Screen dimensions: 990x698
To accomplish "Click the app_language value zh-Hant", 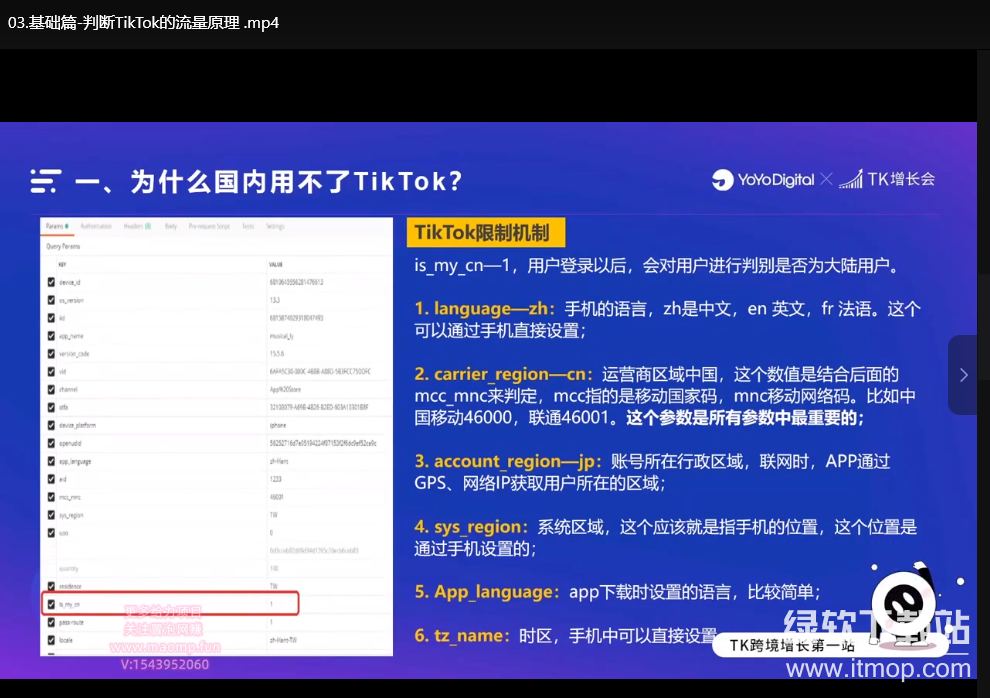I will click(x=279, y=461).
